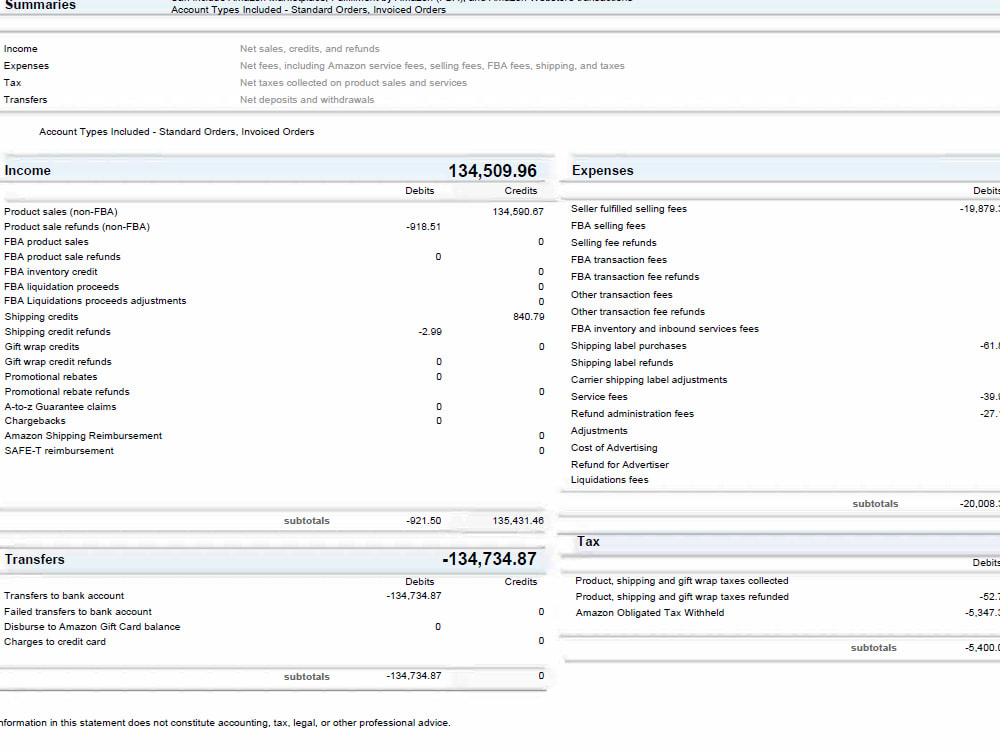Select the Transfers section heading
The height and width of the screenshot is (750, 1000).
pyautogui.click(x=34, y=560)
